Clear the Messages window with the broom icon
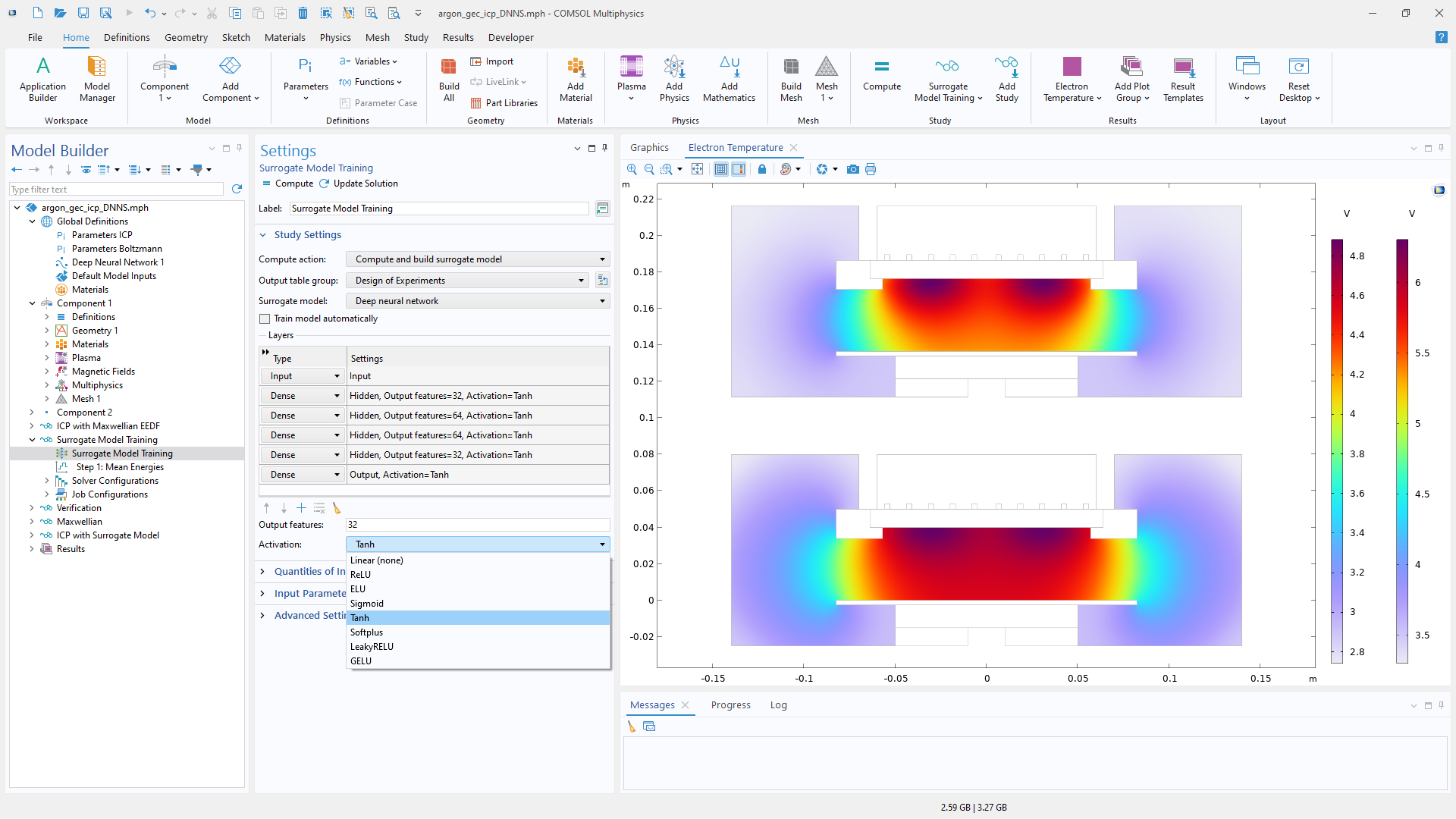1456x819 pixels. (632, 726)
